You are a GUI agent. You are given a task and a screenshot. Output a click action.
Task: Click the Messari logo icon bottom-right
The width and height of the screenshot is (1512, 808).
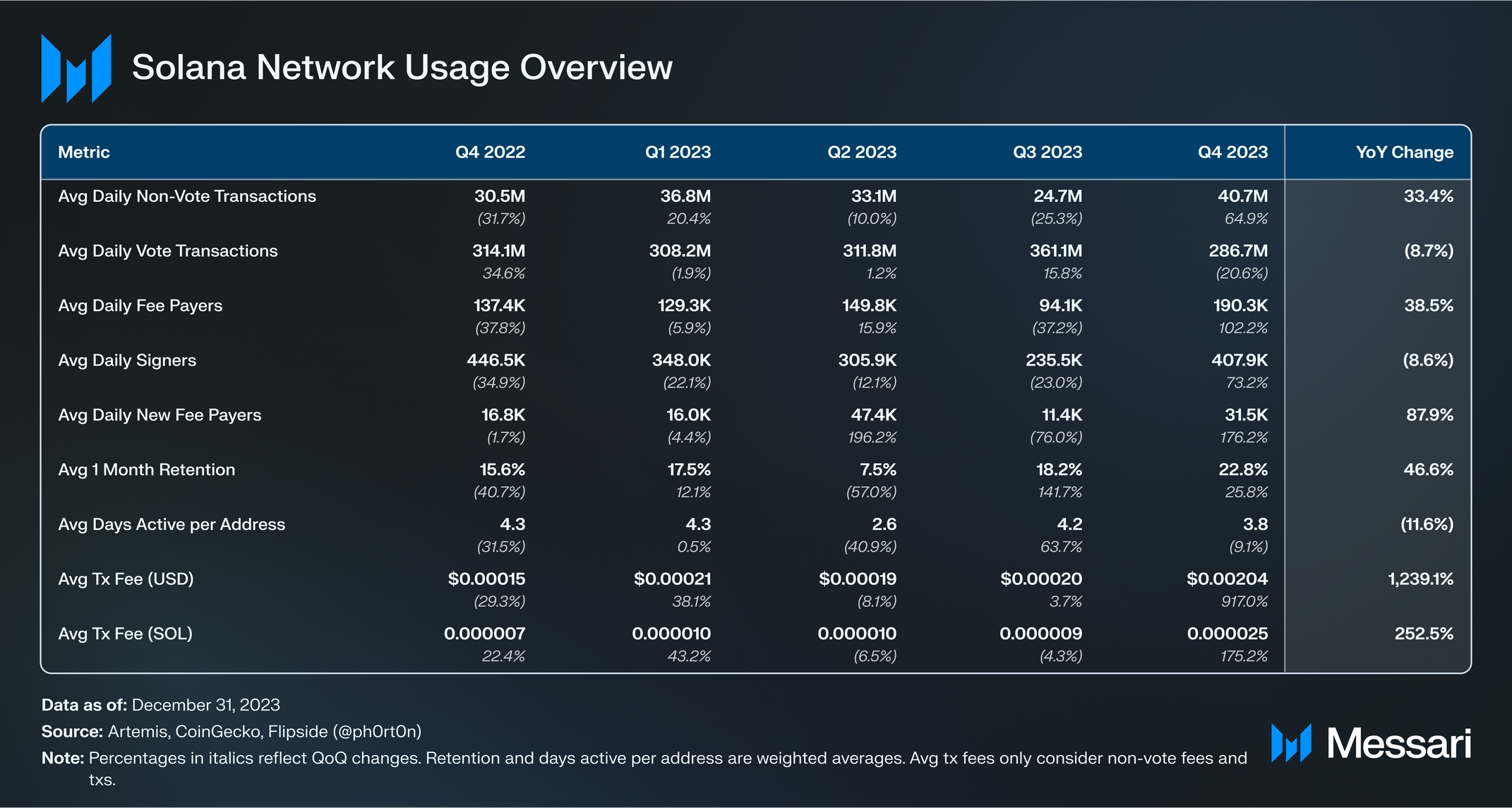point(1291,743)
